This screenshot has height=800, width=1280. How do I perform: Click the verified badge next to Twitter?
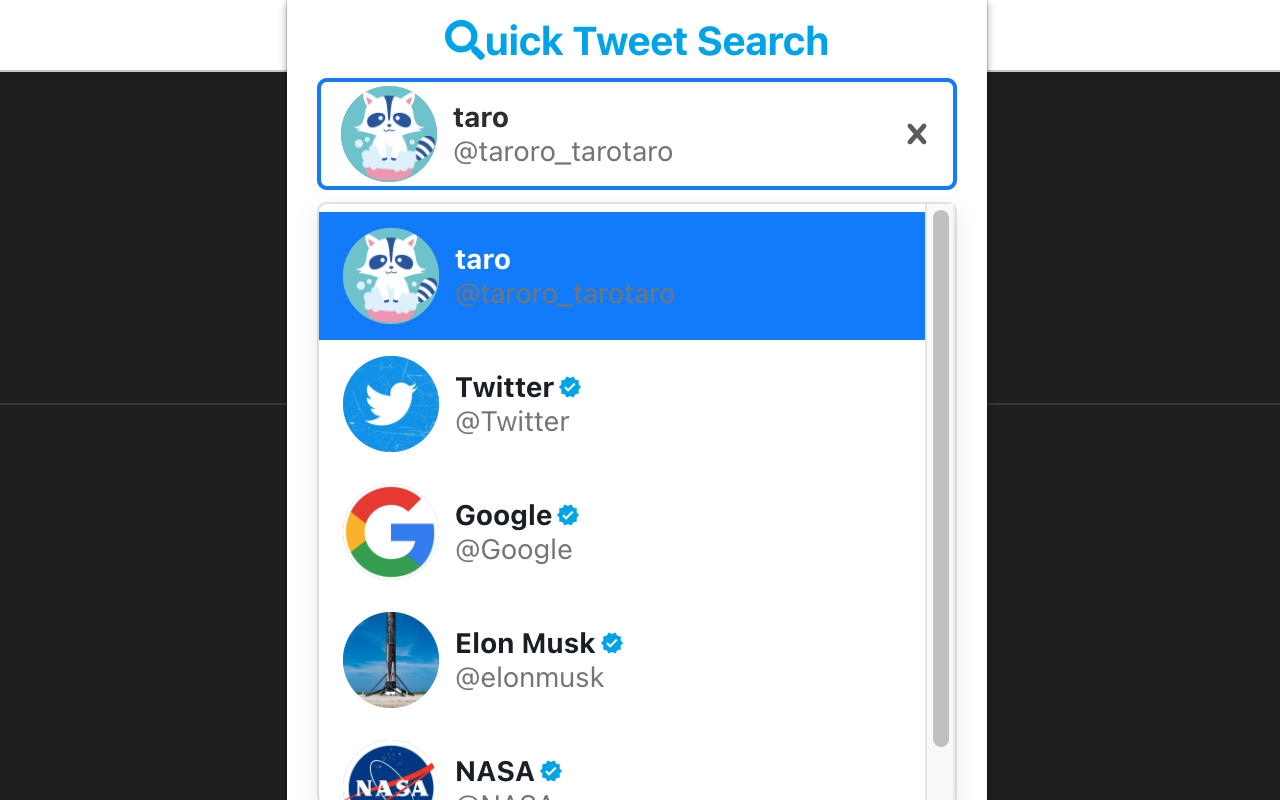coord(570,386)
